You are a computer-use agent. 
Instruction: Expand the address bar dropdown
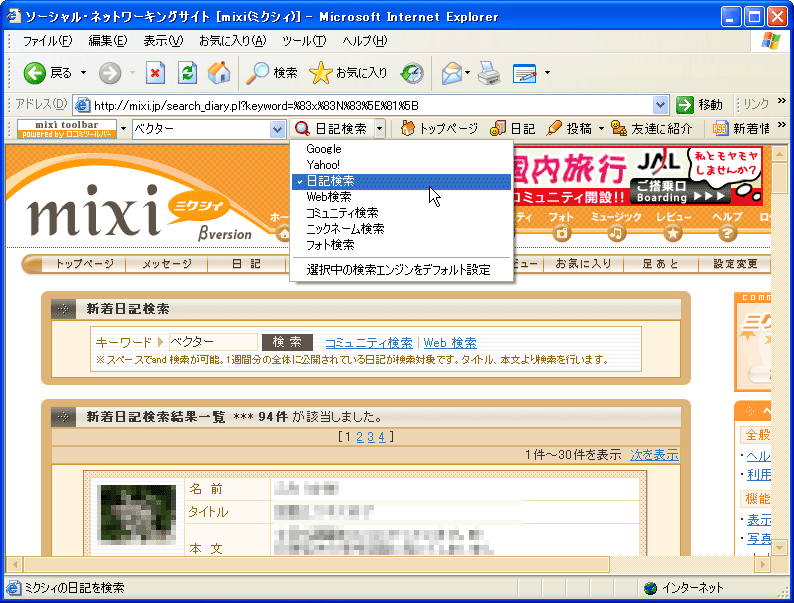coord(660,105)
